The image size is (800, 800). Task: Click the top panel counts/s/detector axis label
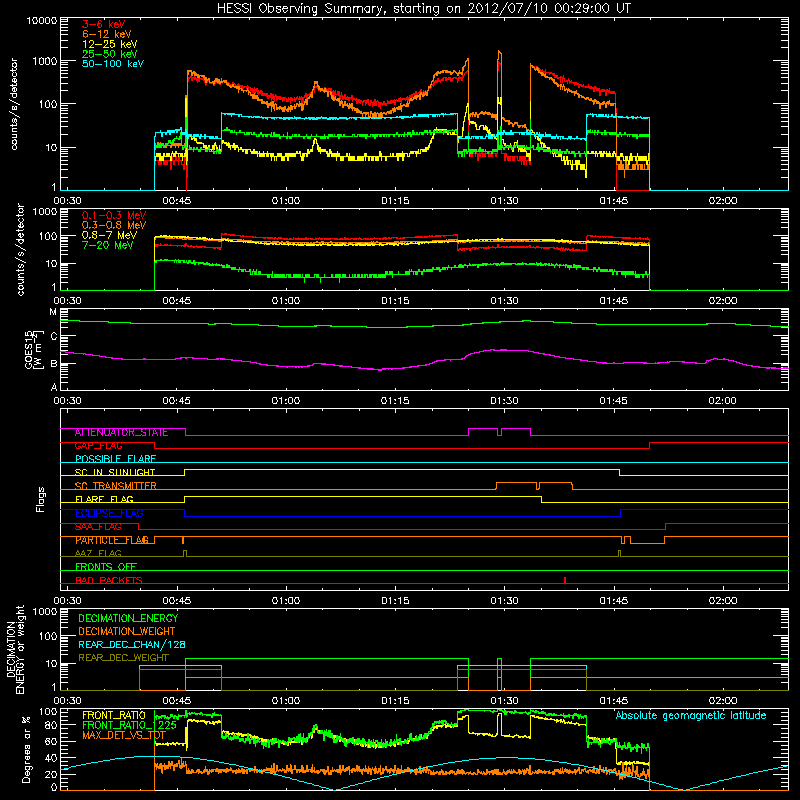click(14, 104)
